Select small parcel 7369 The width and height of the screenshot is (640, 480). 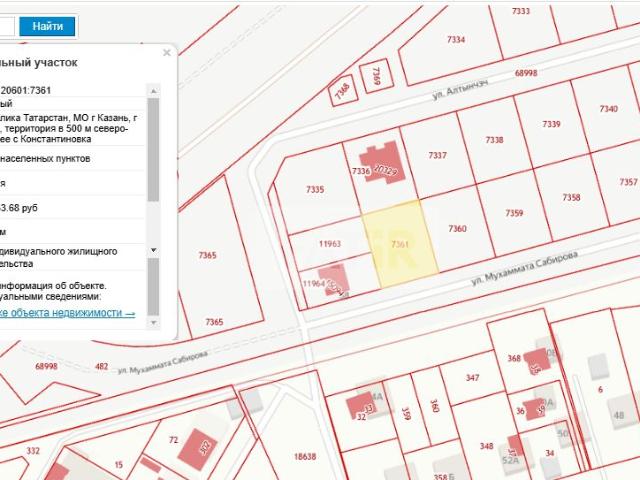click(376, 76)
